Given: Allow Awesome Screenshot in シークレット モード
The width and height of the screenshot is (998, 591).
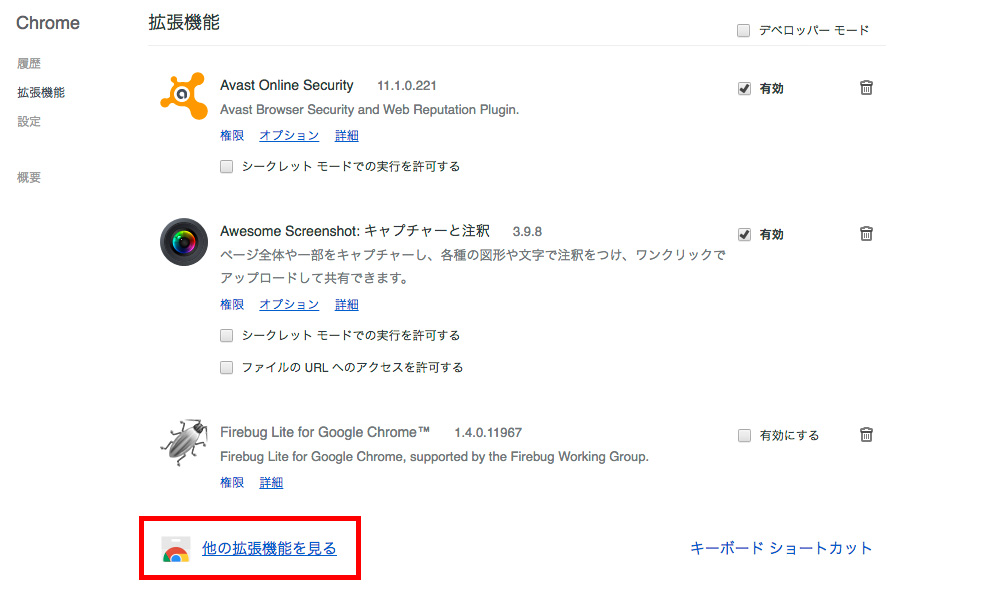Looking at the screenshot, I should tap(227, 335).
